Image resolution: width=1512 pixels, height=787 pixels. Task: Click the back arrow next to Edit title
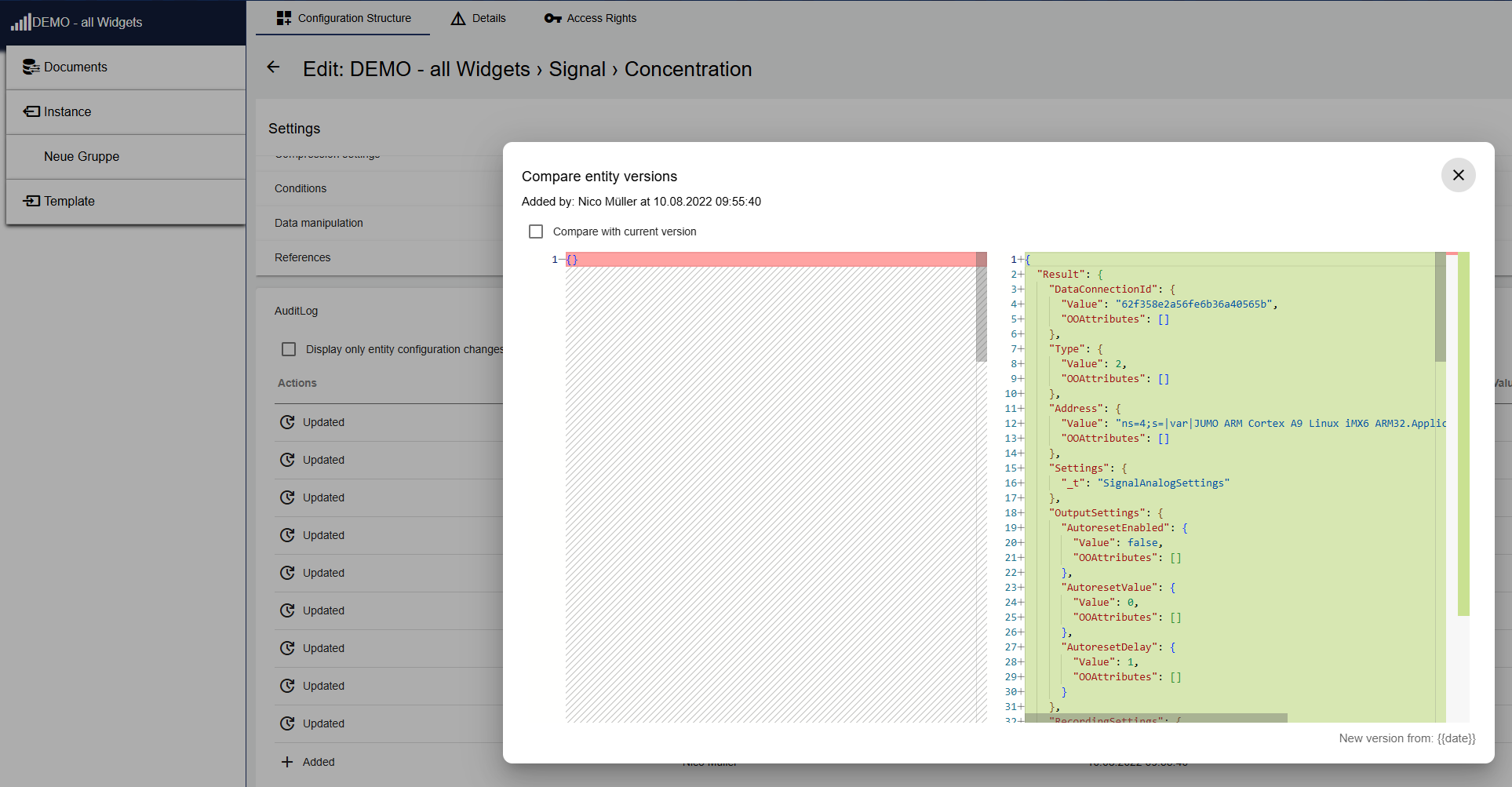click(x=273, y=67)
